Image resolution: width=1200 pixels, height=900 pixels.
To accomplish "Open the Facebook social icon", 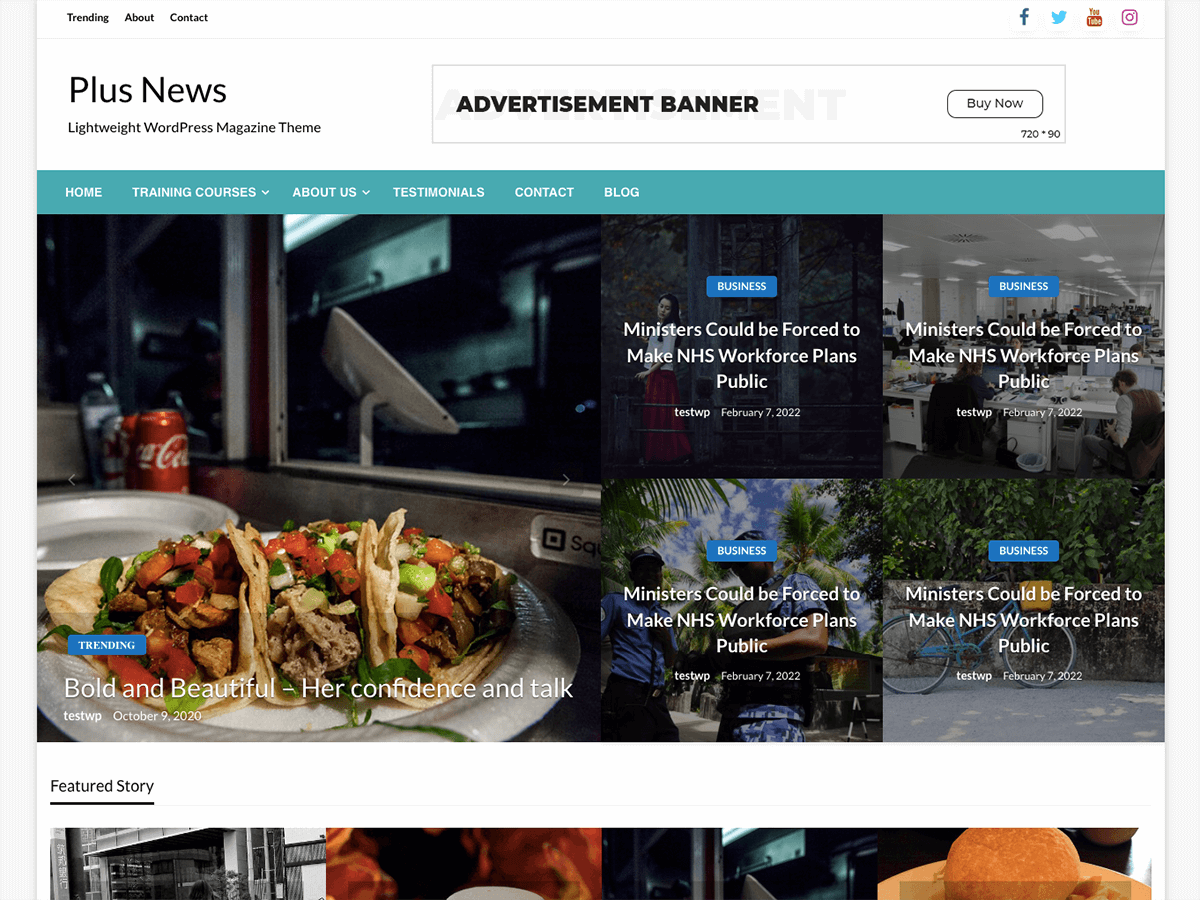I will (1023, 17).
